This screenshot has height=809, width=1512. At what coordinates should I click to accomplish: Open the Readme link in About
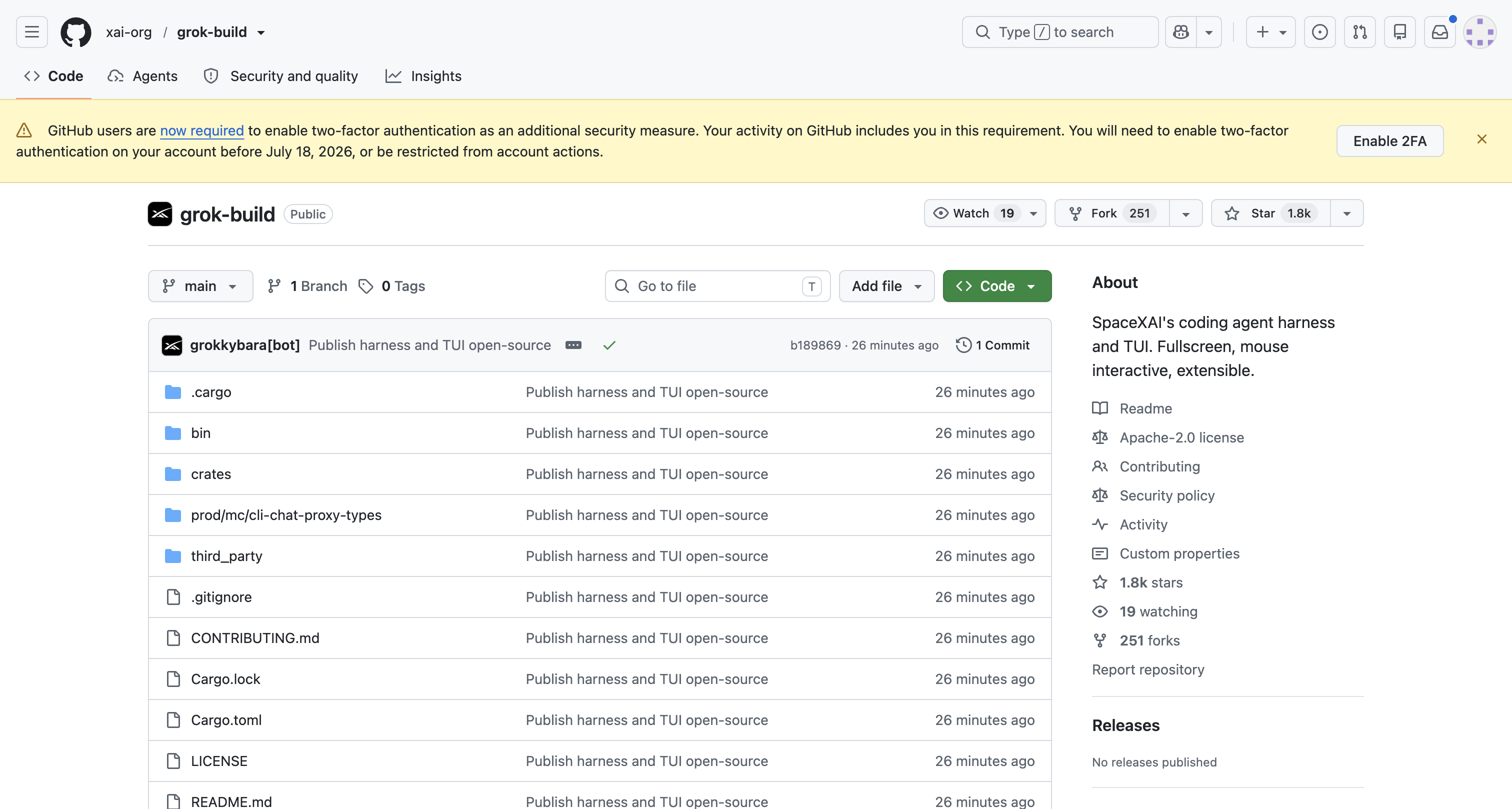pos(1145,408)
